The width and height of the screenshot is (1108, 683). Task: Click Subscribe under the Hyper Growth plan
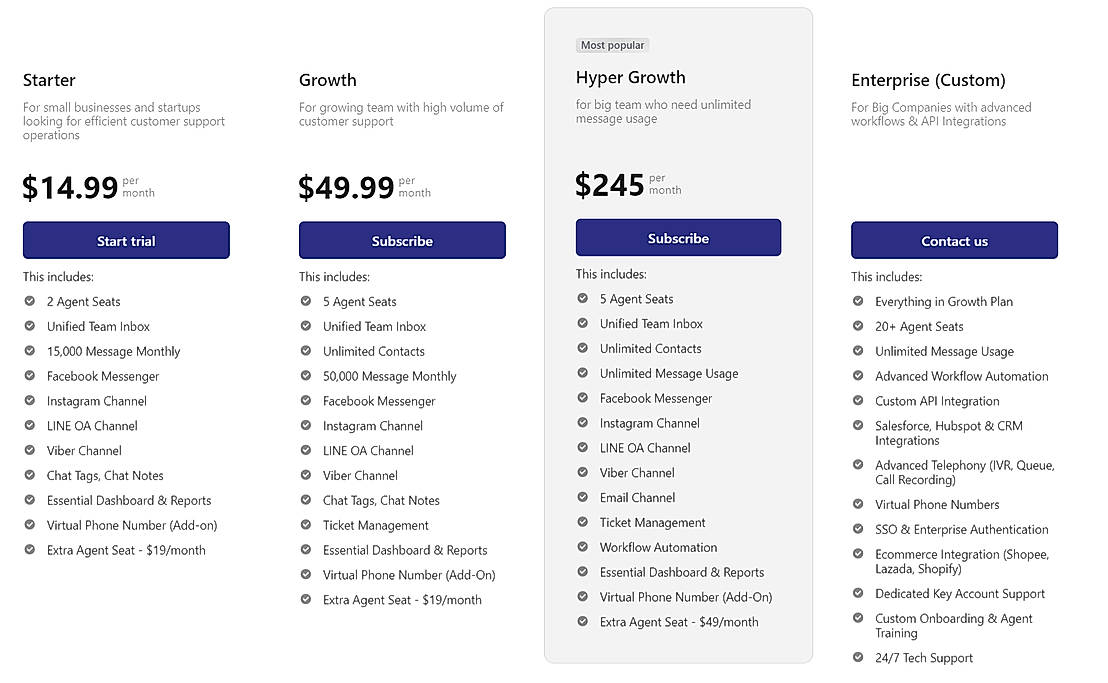point(678,238)
